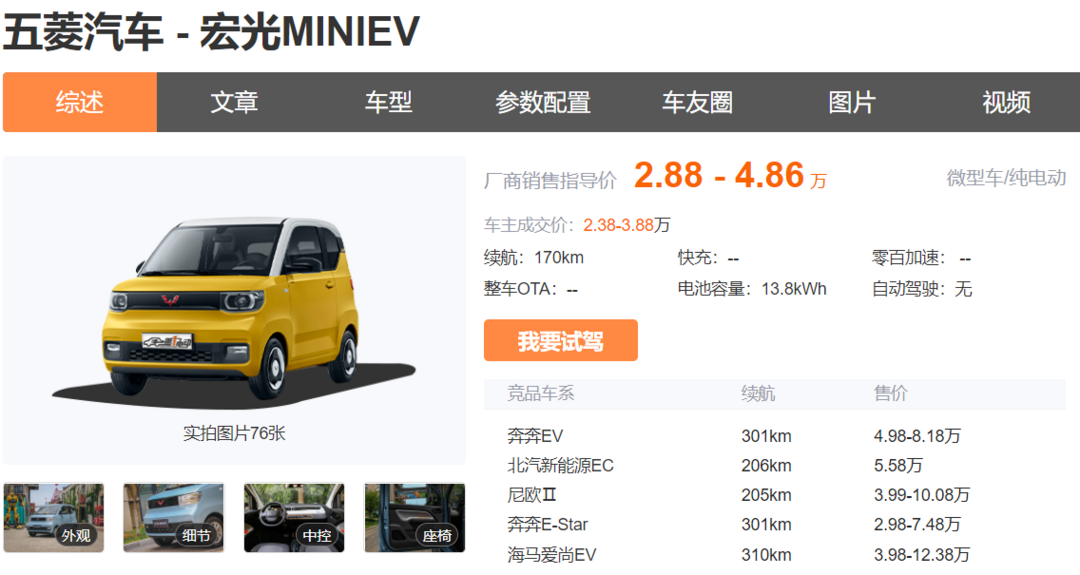Click price 3.98-12.38万 of 海马爱尚EV

pos(922,555)
